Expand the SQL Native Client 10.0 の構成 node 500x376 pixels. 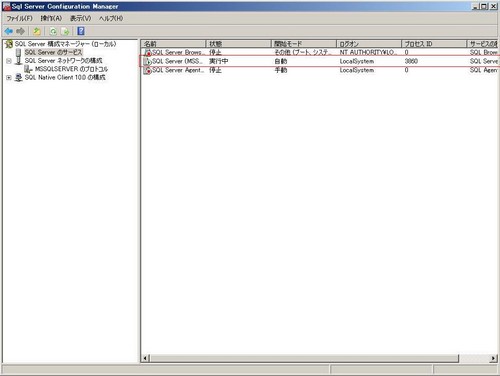tap(9, 78)
